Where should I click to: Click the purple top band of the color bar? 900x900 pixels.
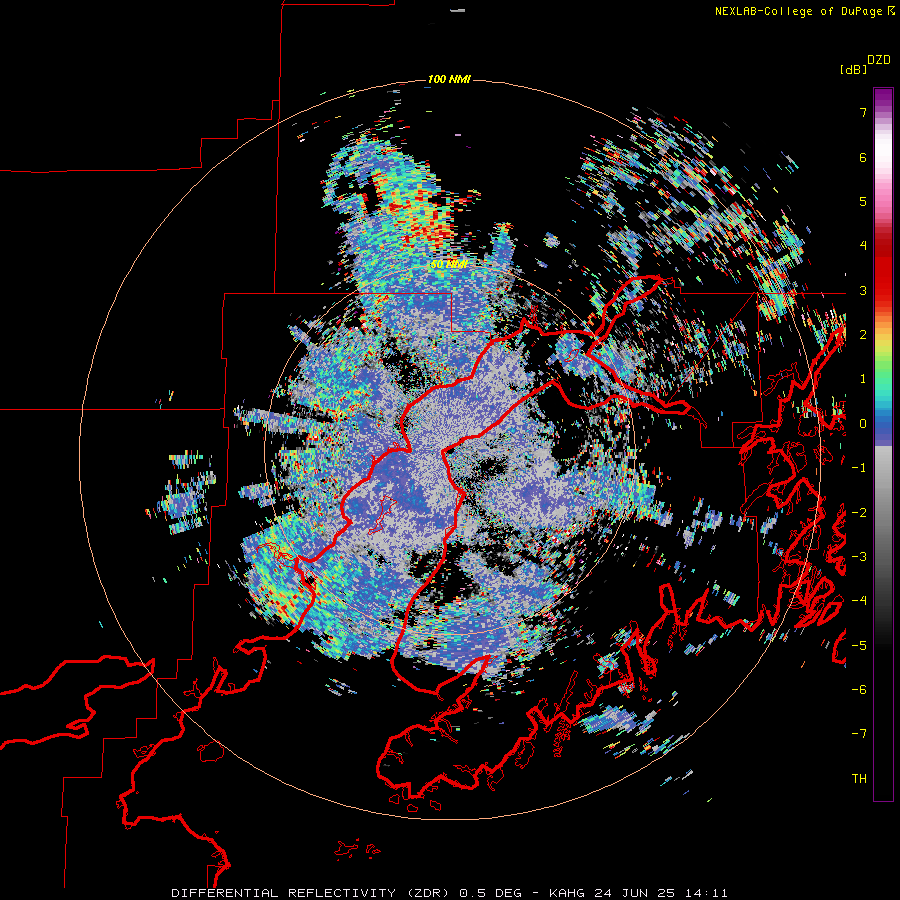point(883,98)
